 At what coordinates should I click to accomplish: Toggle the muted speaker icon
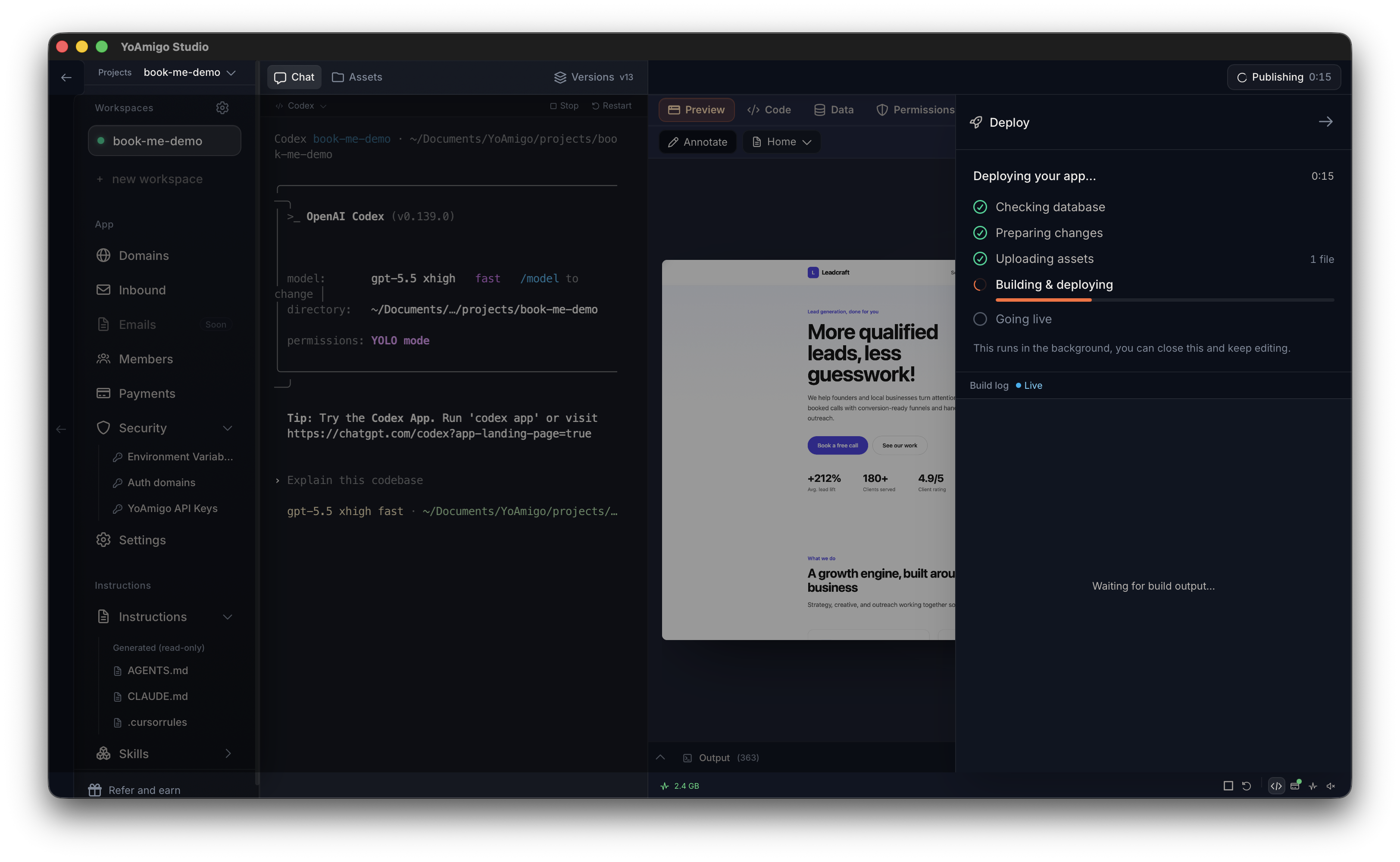coord(1331,786)
